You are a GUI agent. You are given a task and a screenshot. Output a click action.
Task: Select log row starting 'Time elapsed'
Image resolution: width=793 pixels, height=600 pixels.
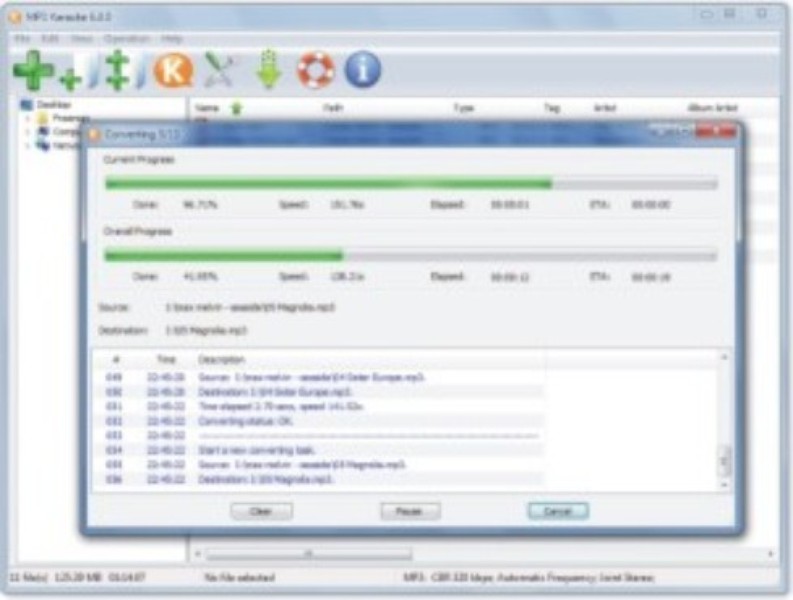(319, 407)
